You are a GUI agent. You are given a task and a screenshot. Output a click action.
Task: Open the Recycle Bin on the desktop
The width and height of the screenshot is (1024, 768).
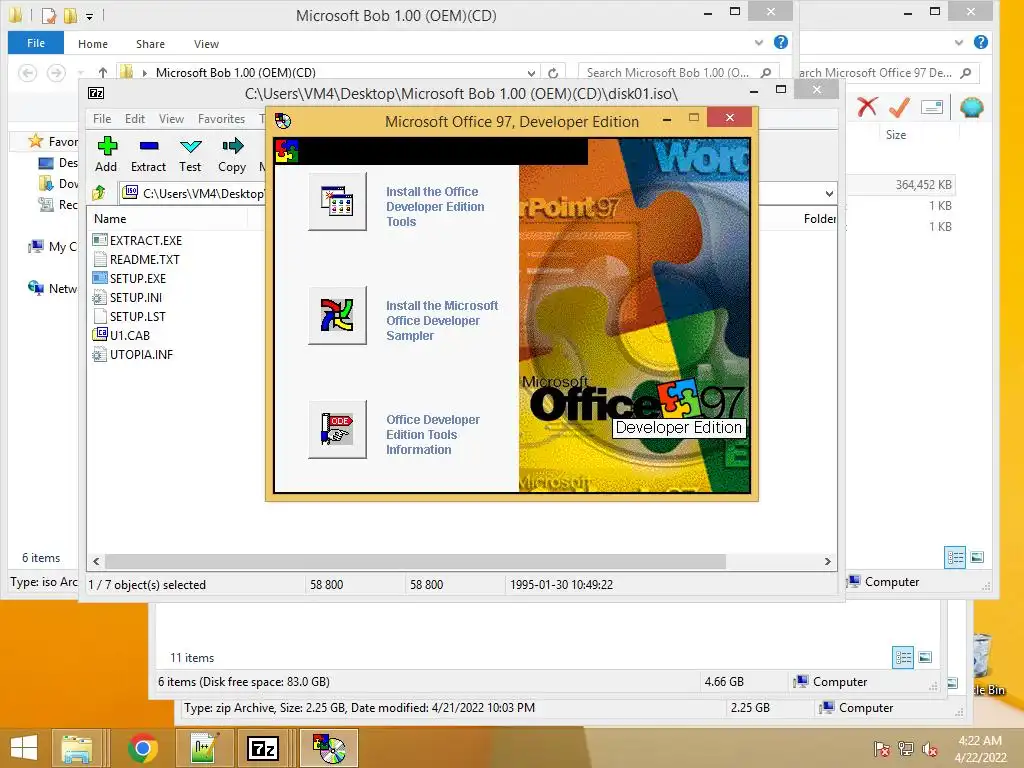tap(987, 665)
